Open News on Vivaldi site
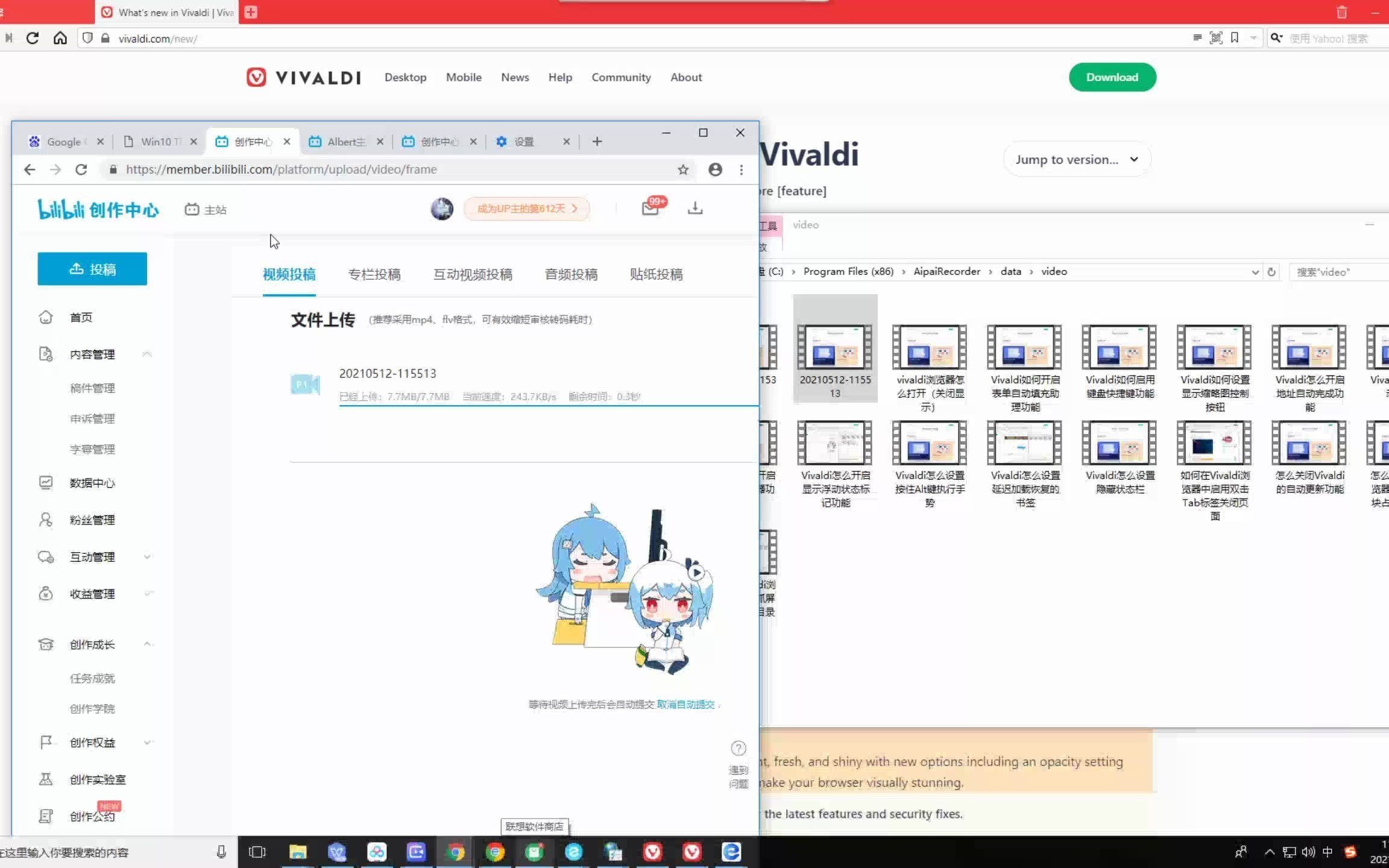 pyautogui.click(x=515, y=77)
